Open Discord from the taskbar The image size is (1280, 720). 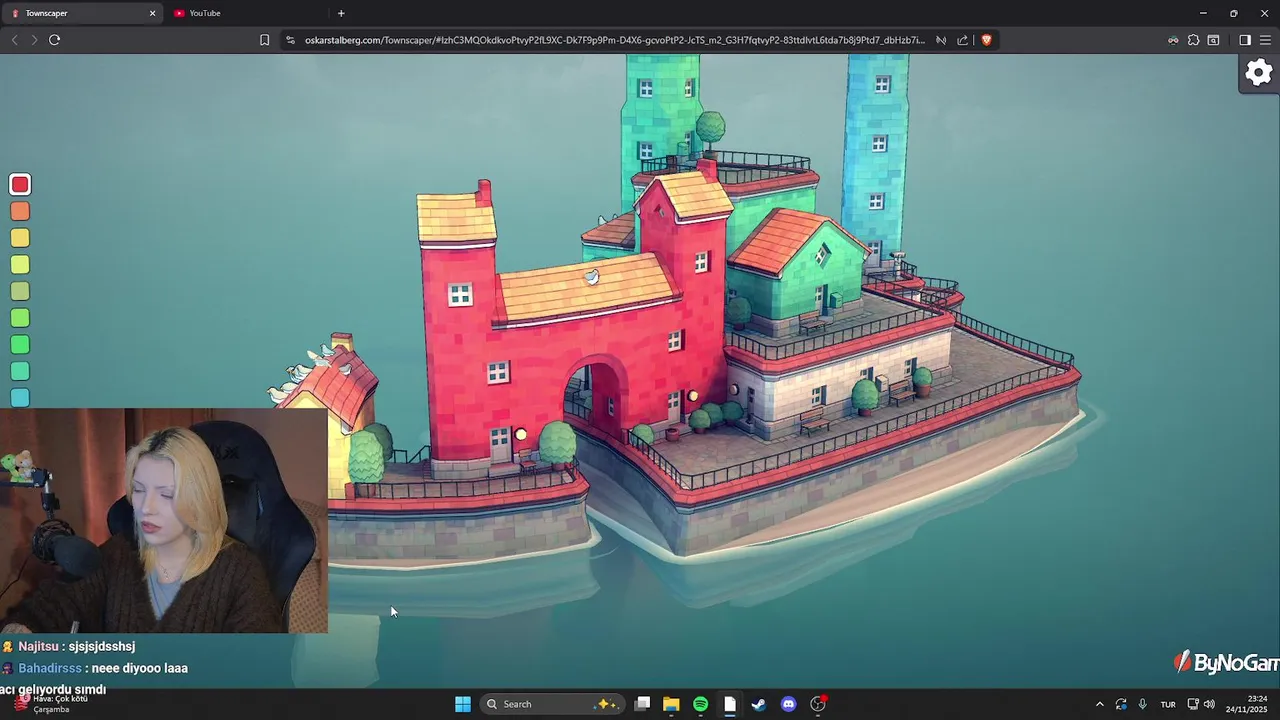point(788,704)
